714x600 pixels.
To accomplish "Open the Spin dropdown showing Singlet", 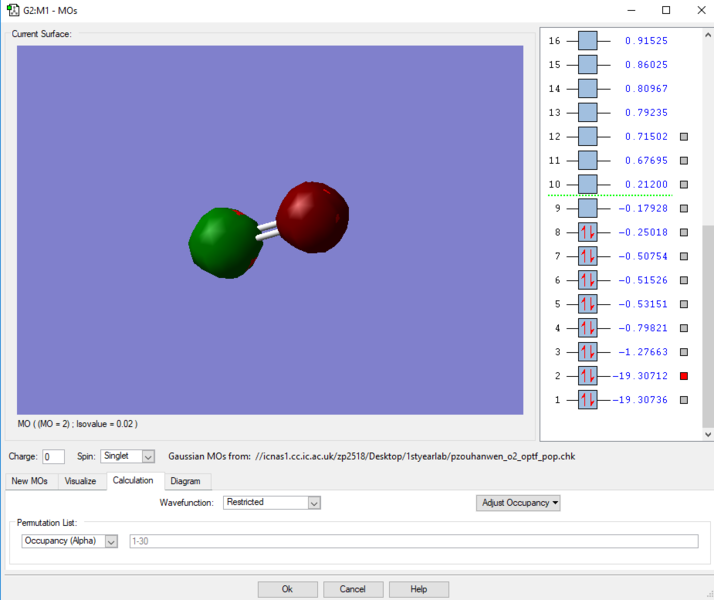I will [128, 456].
